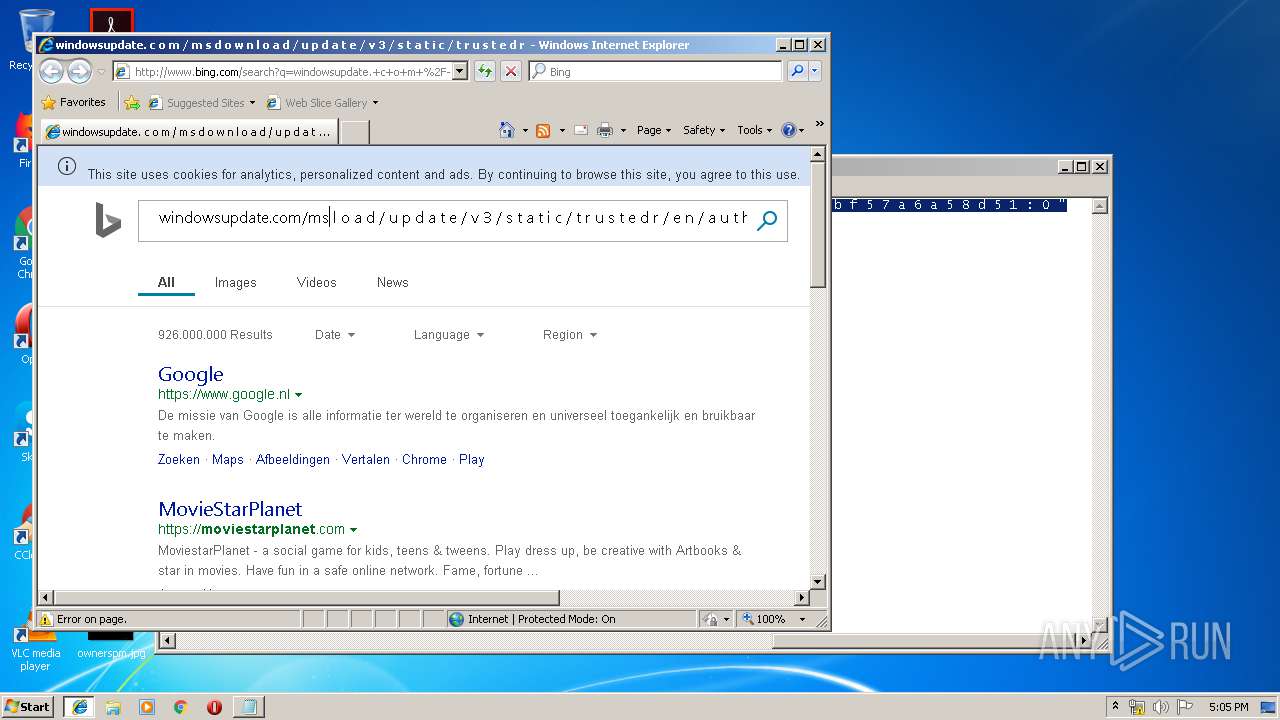The image size is (1280, 720).
Task: Click the Start button
Action: click(x=28, y=706)
